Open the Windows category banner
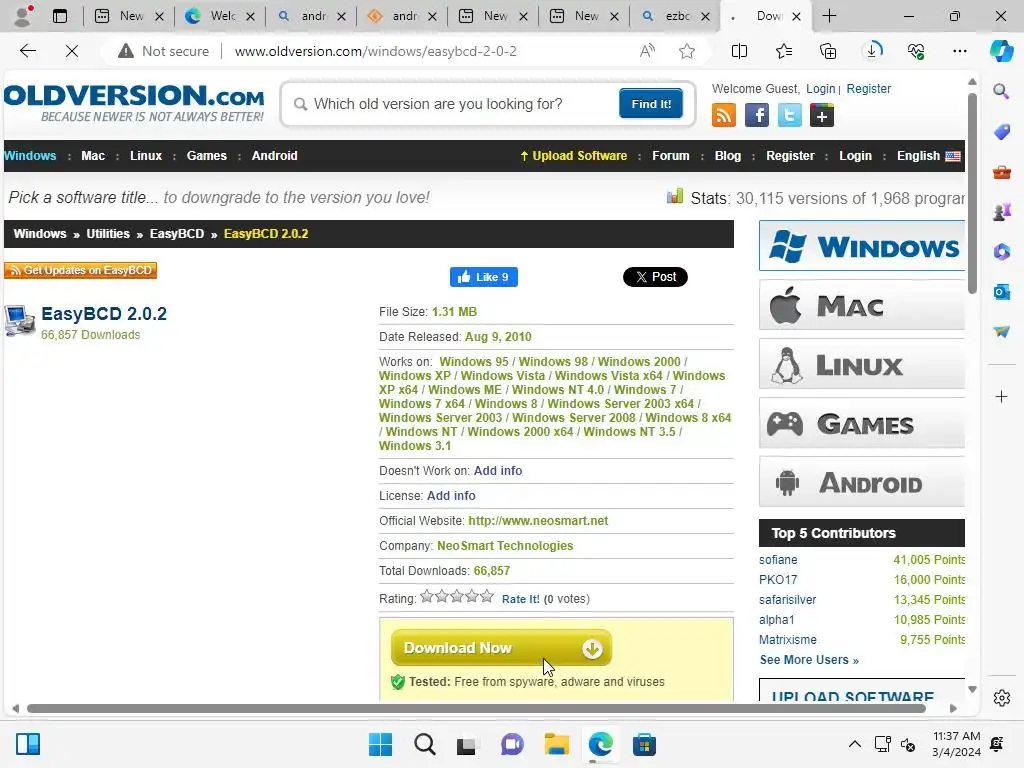Viewport: 1024px width, 768px height. click(861, 246)
